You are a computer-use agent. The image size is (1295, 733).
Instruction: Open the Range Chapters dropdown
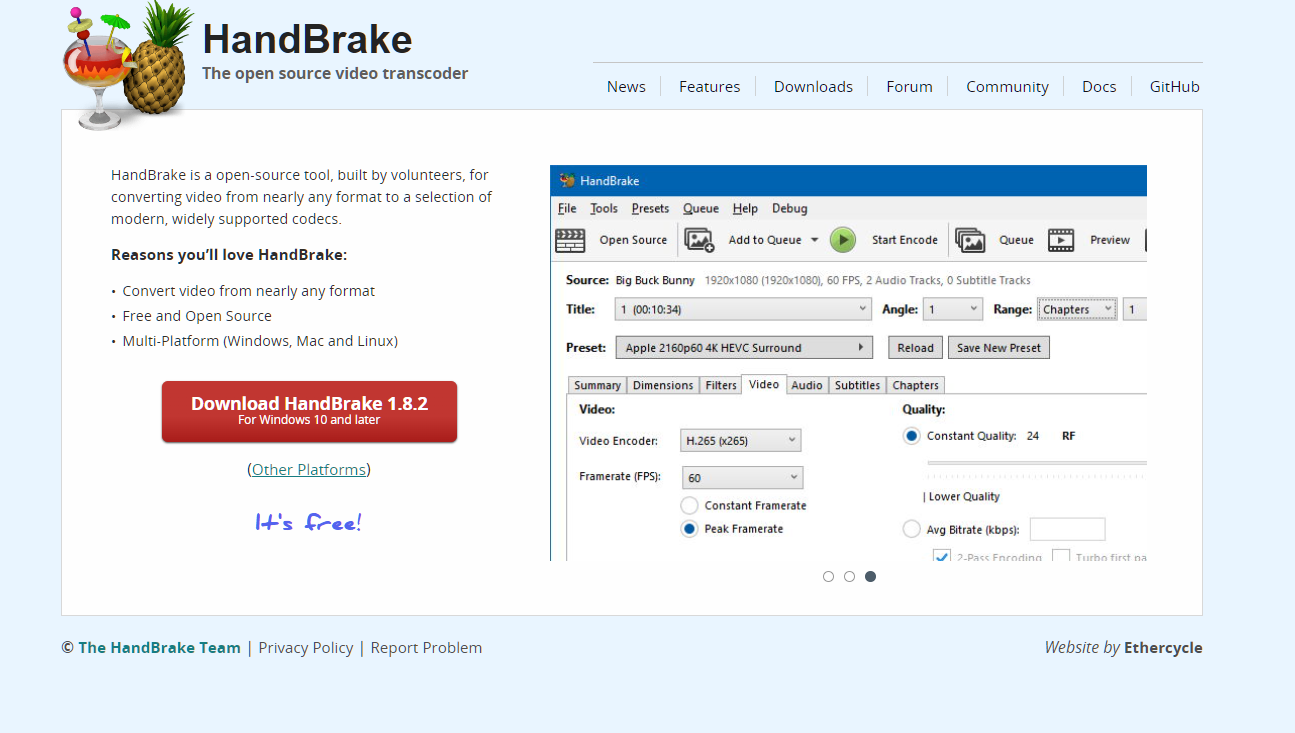tap(1077, 310)
